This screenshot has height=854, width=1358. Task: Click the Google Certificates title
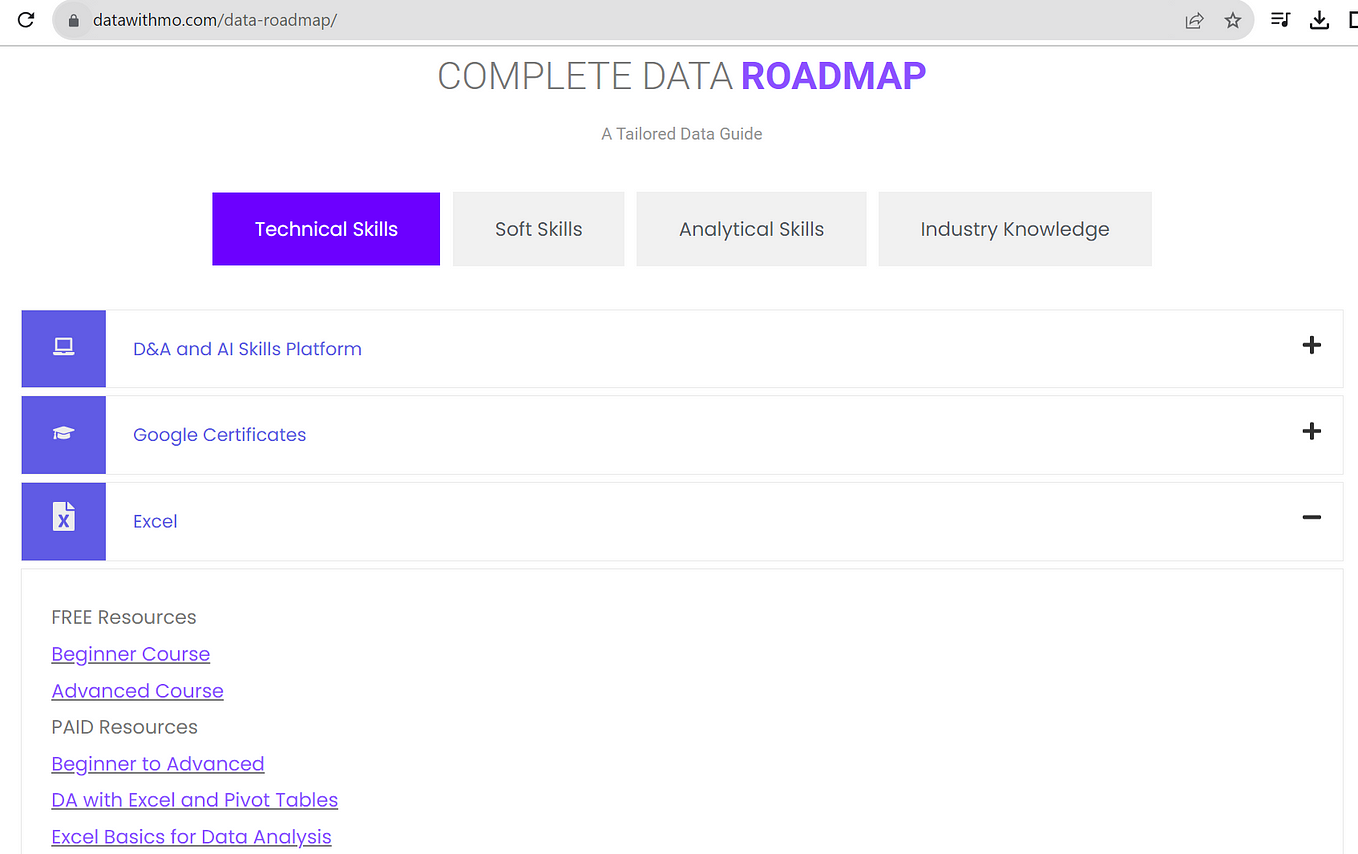[x=219, y=435]
